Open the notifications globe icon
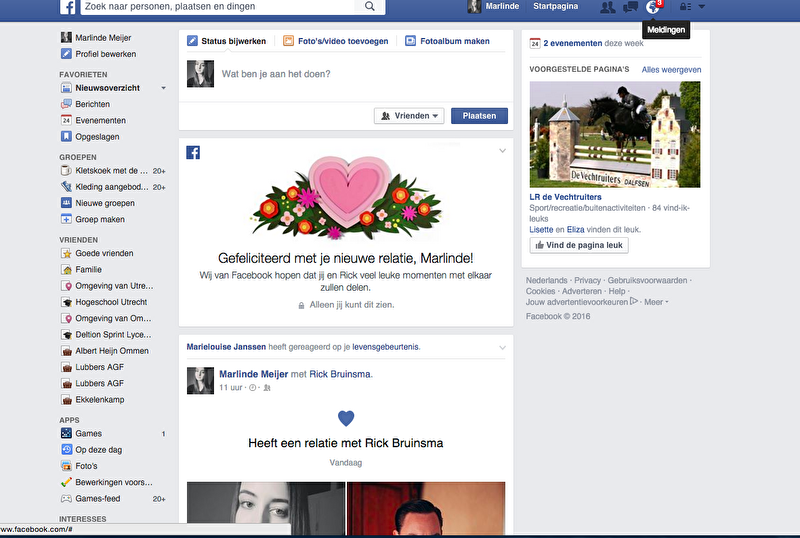 pyautogui.click(x=653, y=7)
